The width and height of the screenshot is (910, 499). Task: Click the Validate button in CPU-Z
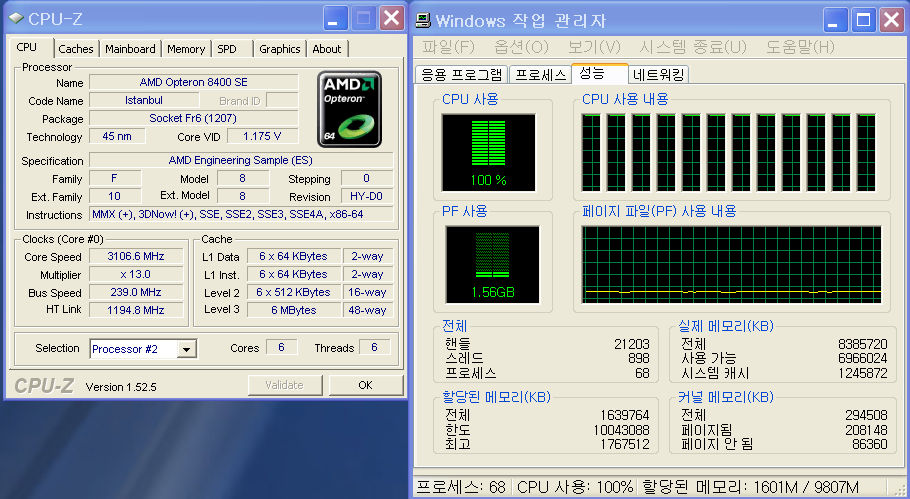284,385
